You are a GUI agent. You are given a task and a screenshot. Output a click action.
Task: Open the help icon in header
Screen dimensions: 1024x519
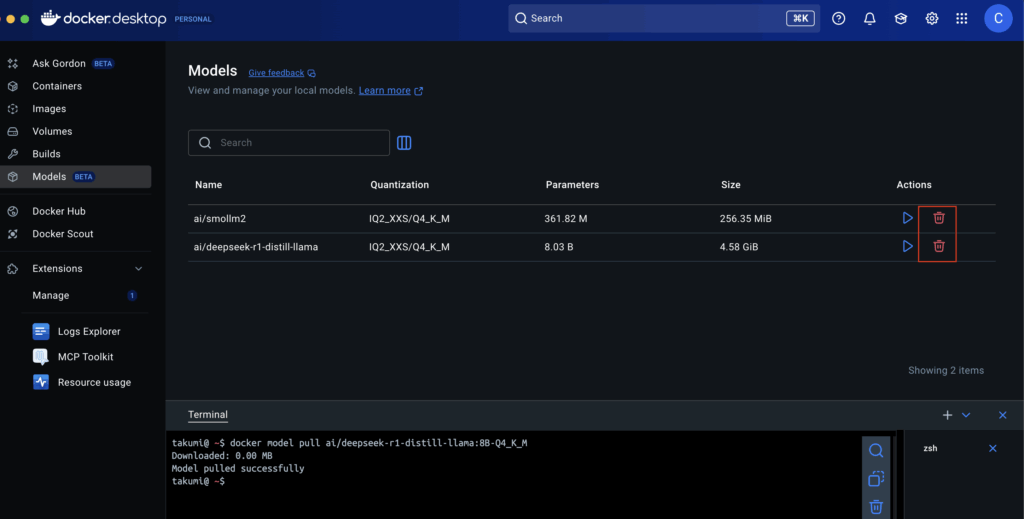click(839, 18)
